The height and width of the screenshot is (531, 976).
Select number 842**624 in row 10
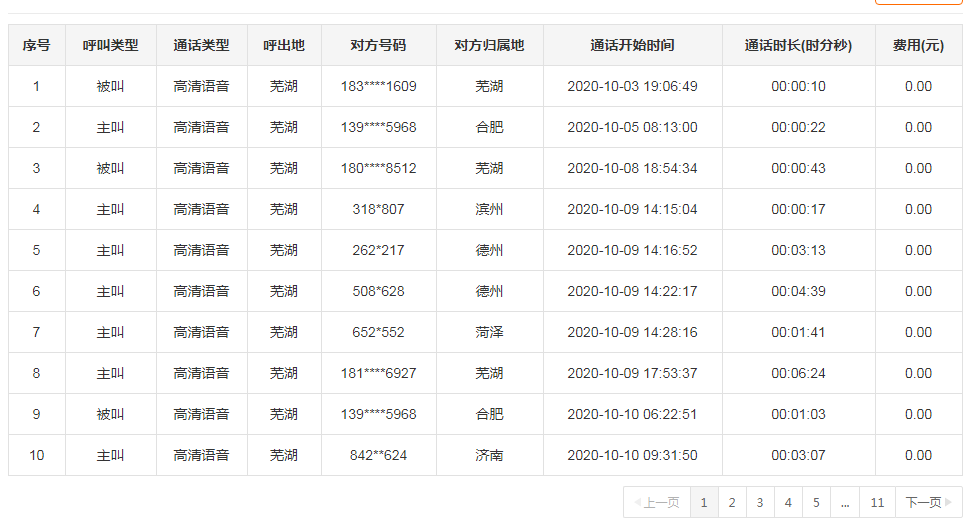pyautogui.click(x=378, y=456)
